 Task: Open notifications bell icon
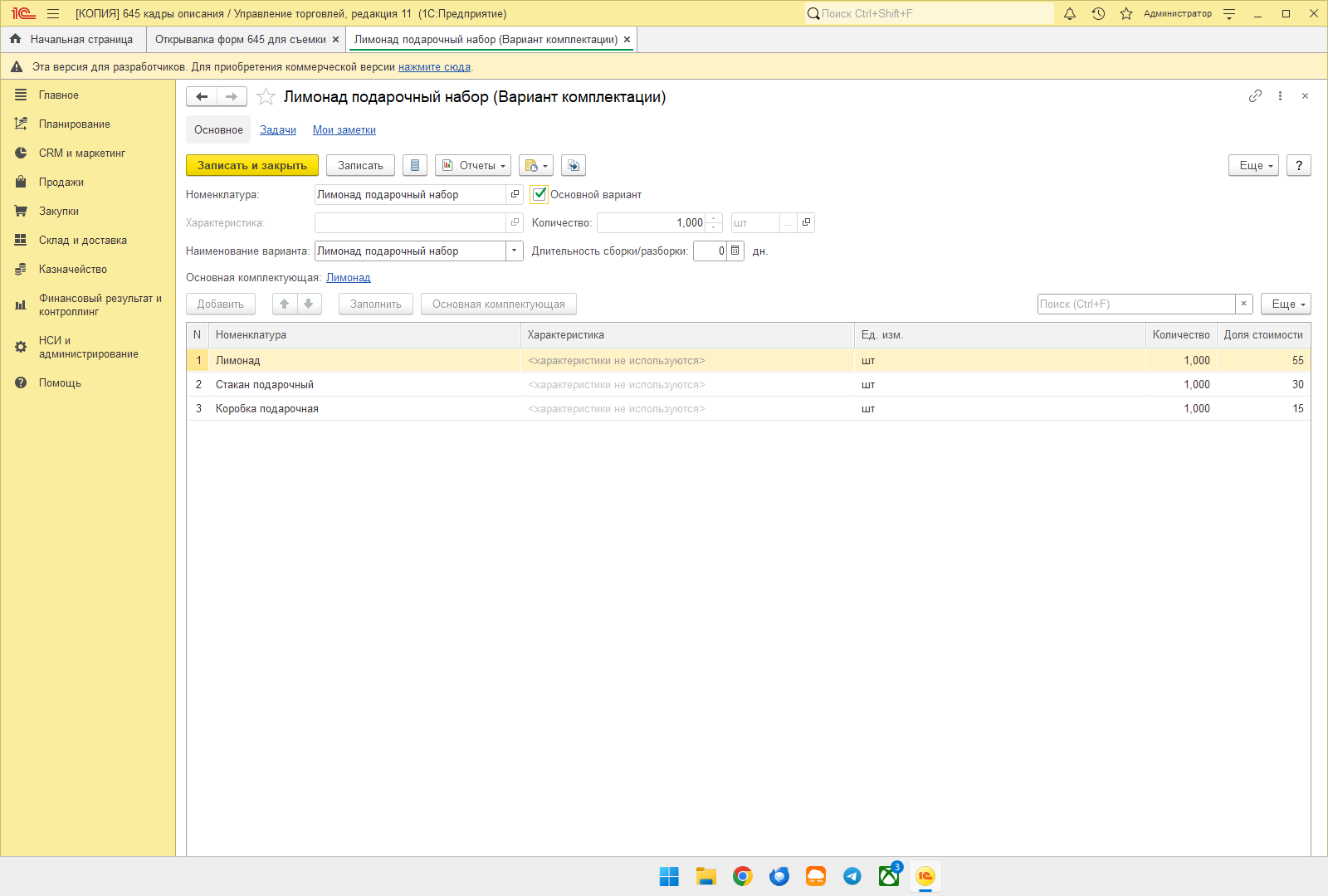click(1070, 13)
